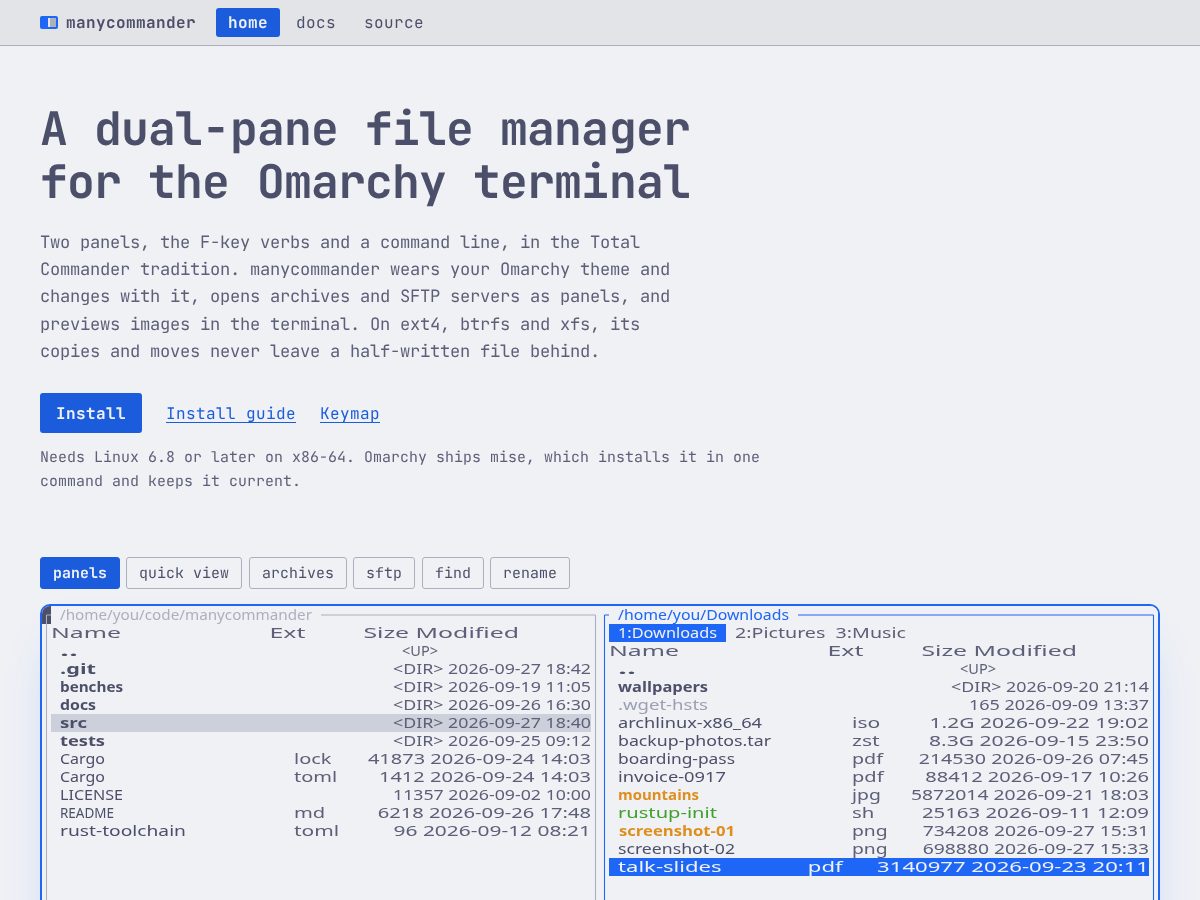1200x900 pixels.
Task: Click the manycommander logo icon
Action: click(49, 22)
